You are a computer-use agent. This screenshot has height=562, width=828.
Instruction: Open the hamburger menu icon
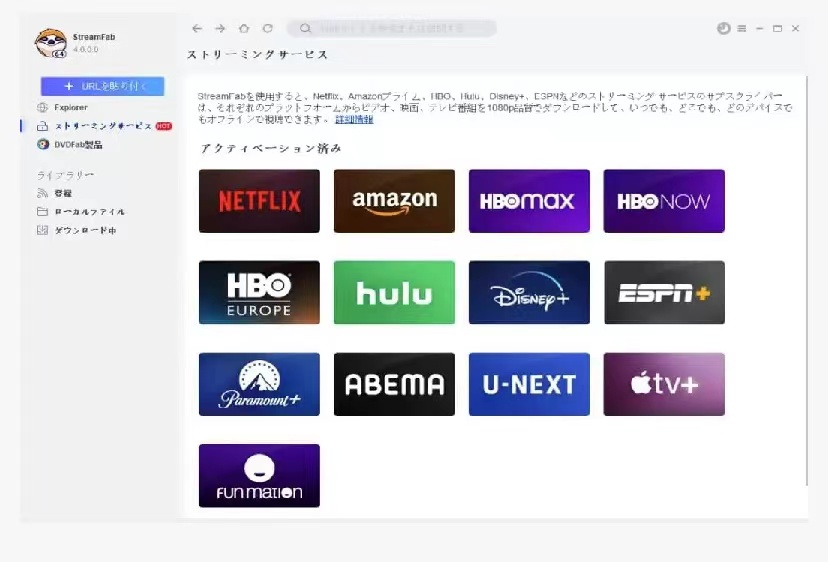point(742,29)
